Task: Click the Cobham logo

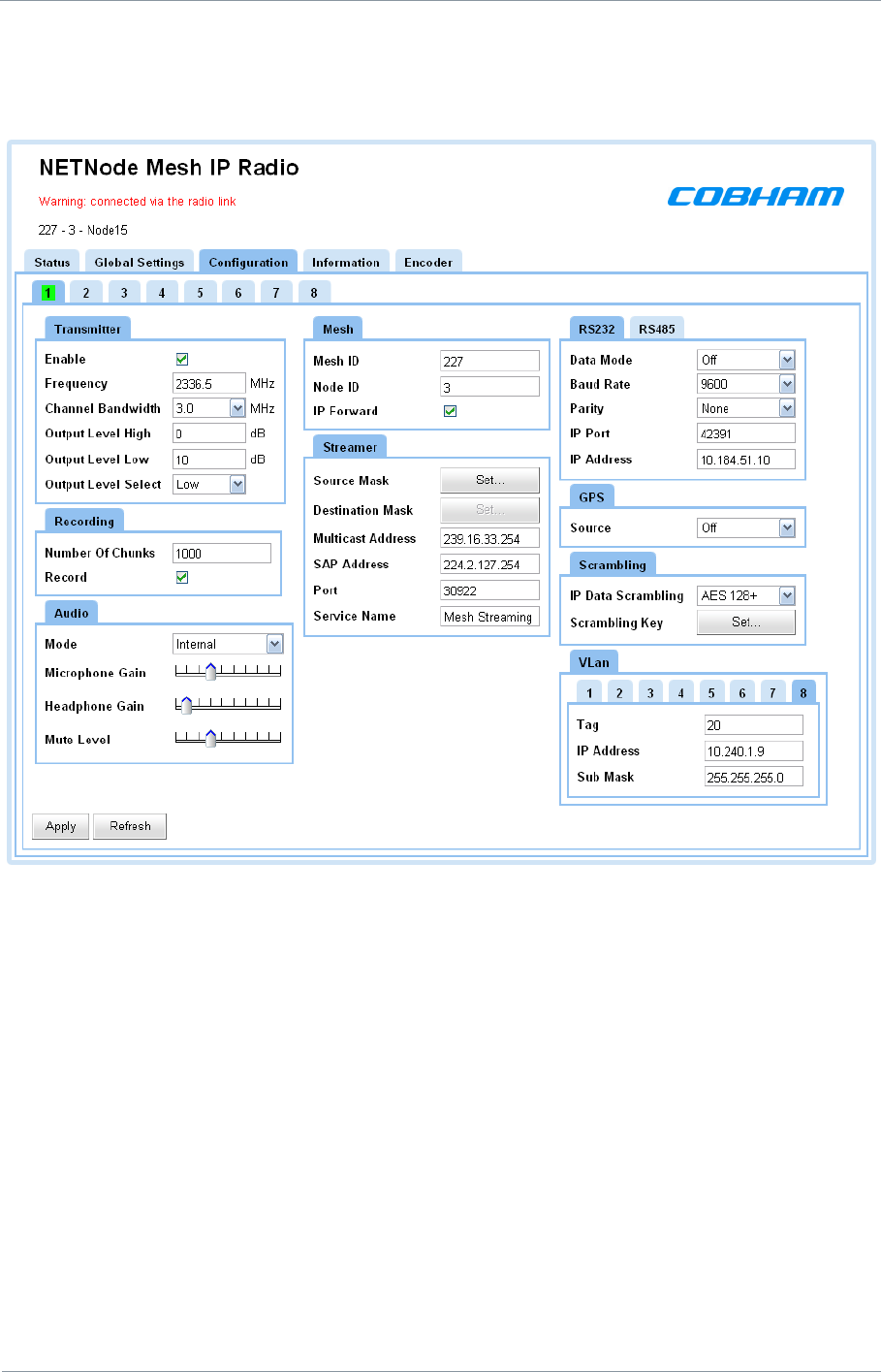Action: (x=756, y=197)
